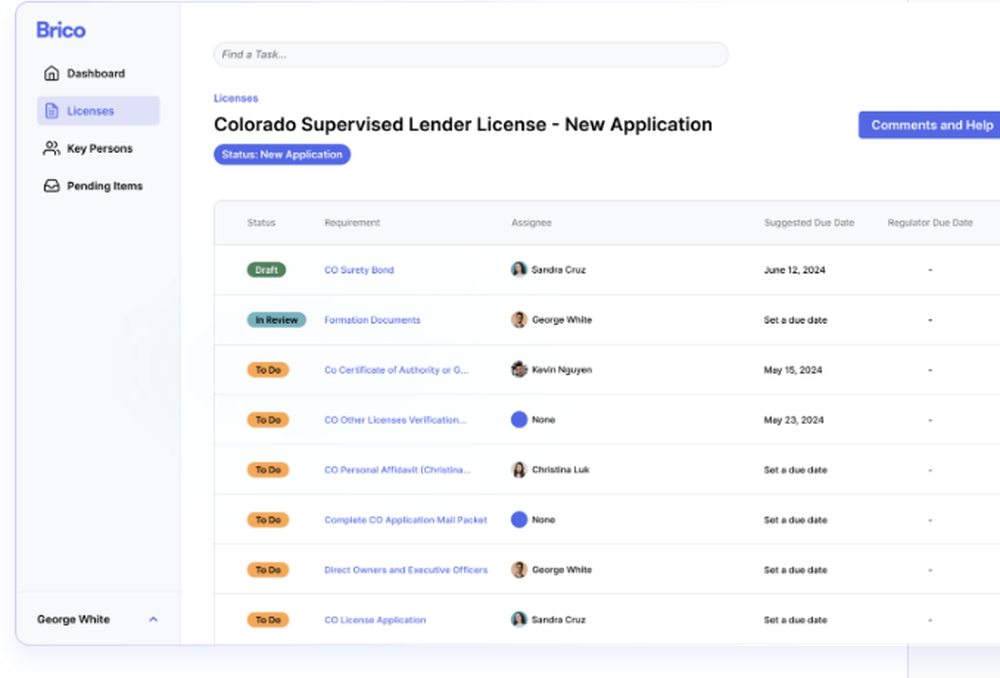Open the Status: New Application badge
This screenshot has height=678, width=1000.
[x=282, y=155]
